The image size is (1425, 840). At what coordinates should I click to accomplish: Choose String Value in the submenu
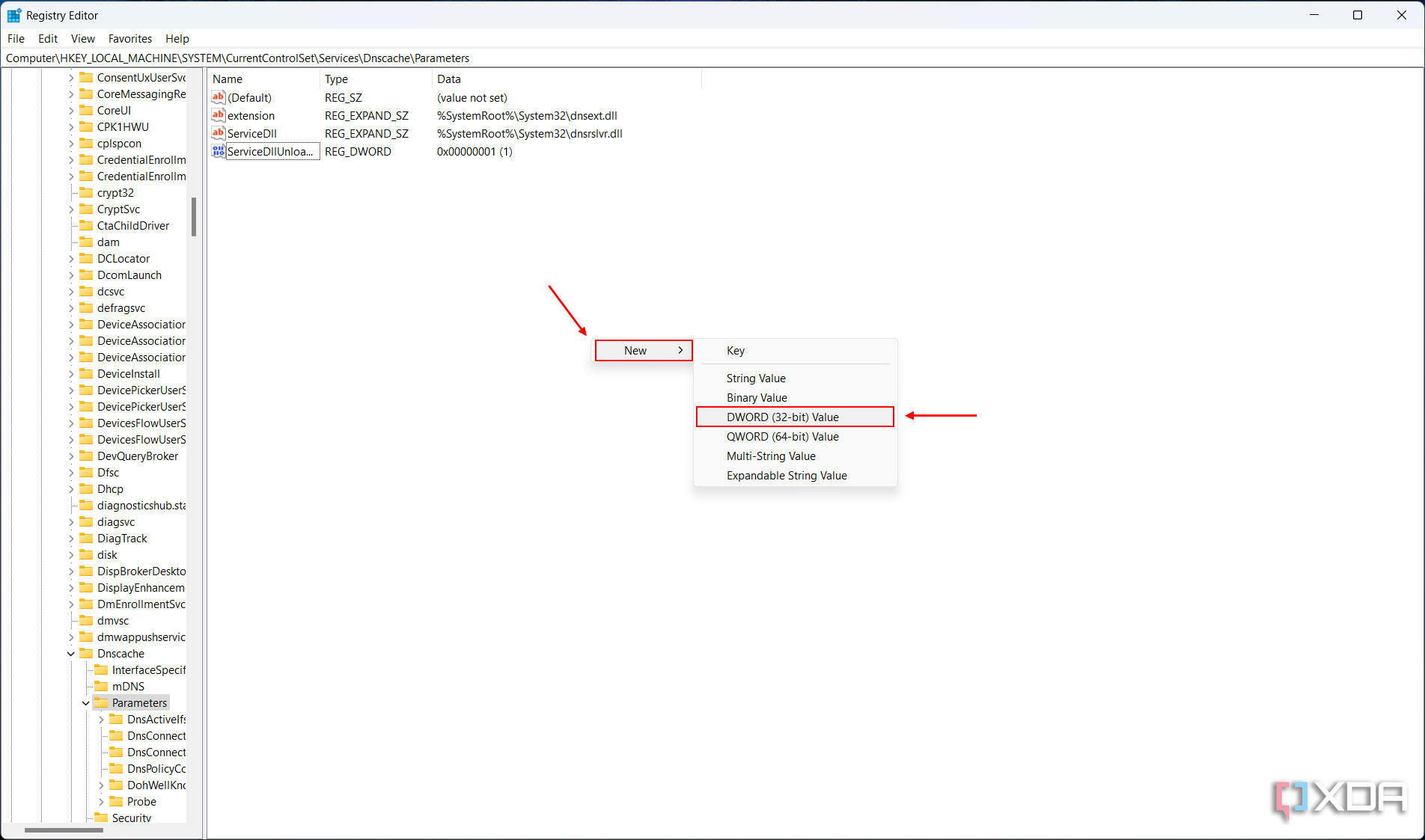(795, 378)
